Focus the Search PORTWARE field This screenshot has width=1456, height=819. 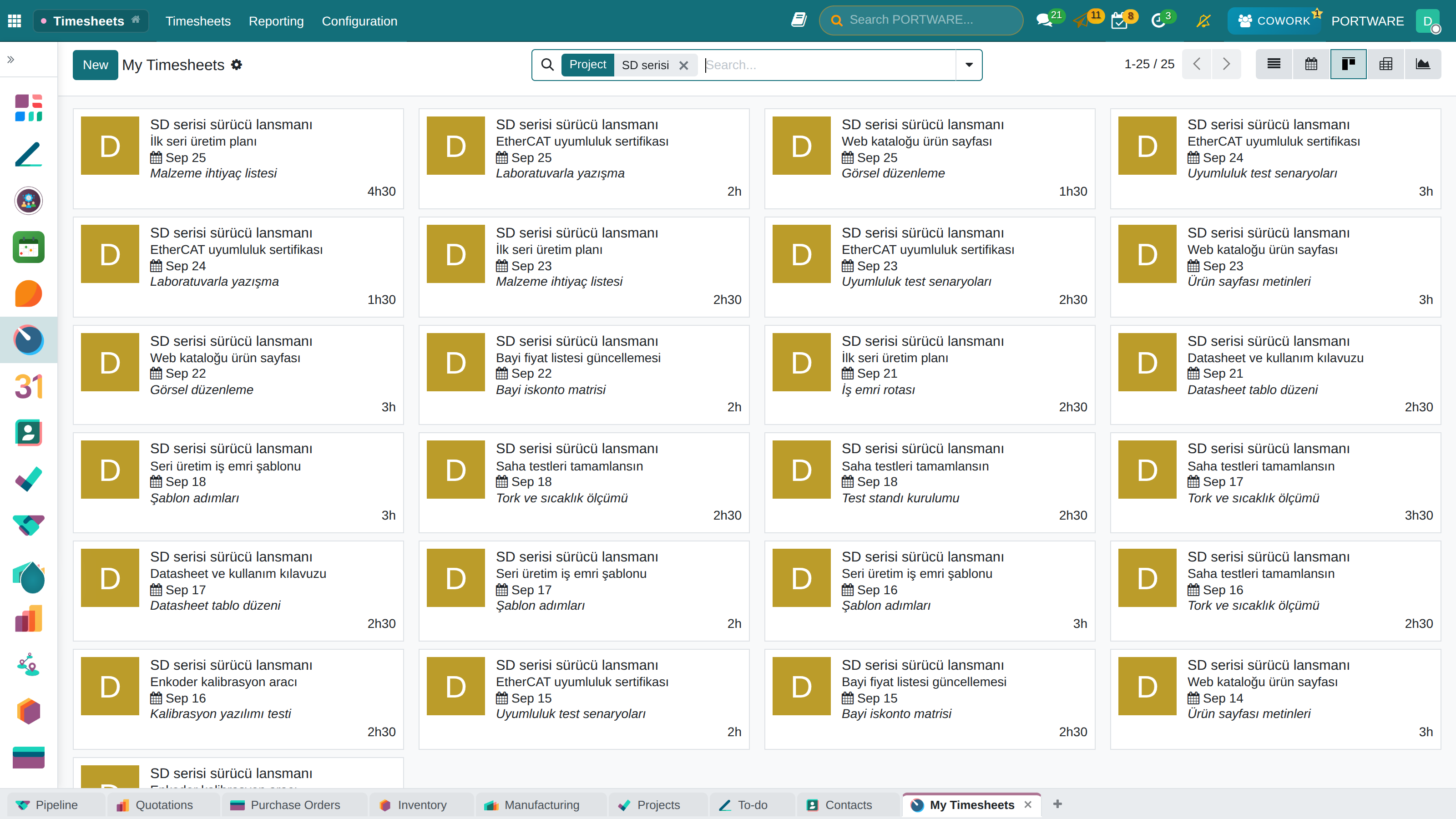pos(921,20)
